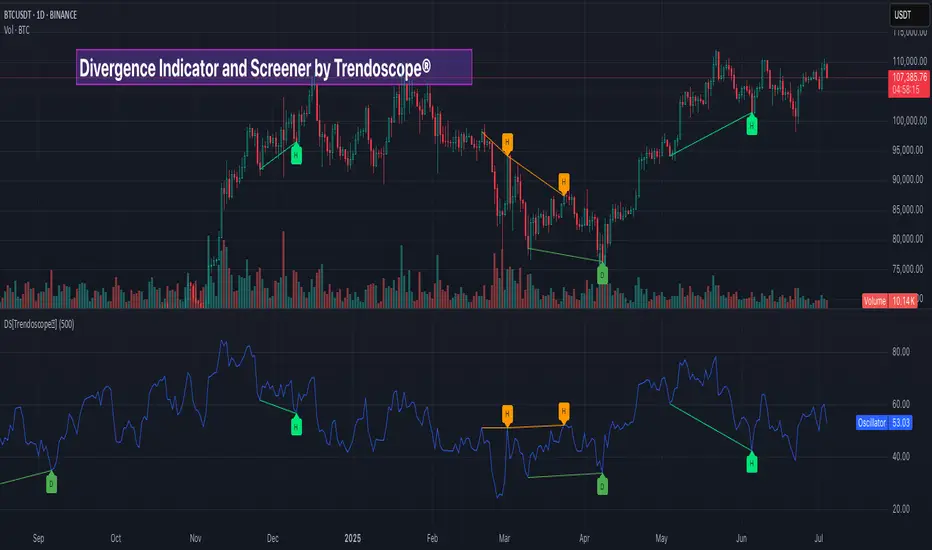The height and width of the screenshot is (550, 932).
Task: Click the red Volume label
Action: point(875,301)
